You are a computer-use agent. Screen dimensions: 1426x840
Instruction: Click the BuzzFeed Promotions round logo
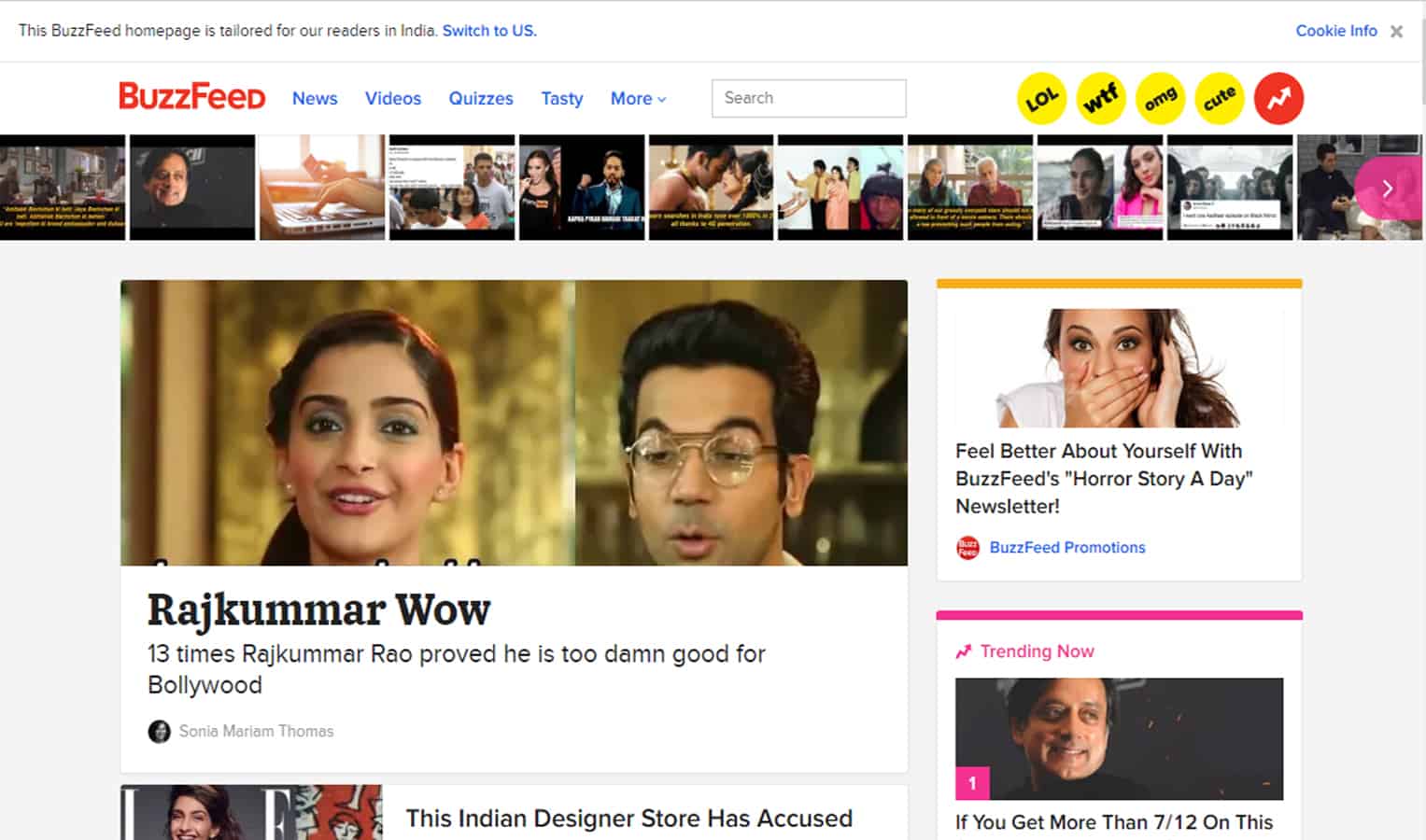pos(967,548)
